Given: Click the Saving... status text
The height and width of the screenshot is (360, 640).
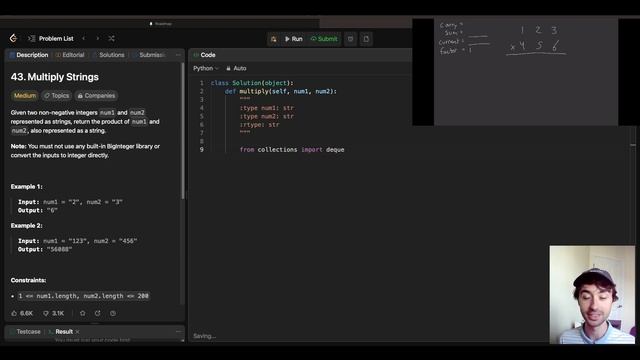Looking at the screenshot, I should (x=204, y=336).
